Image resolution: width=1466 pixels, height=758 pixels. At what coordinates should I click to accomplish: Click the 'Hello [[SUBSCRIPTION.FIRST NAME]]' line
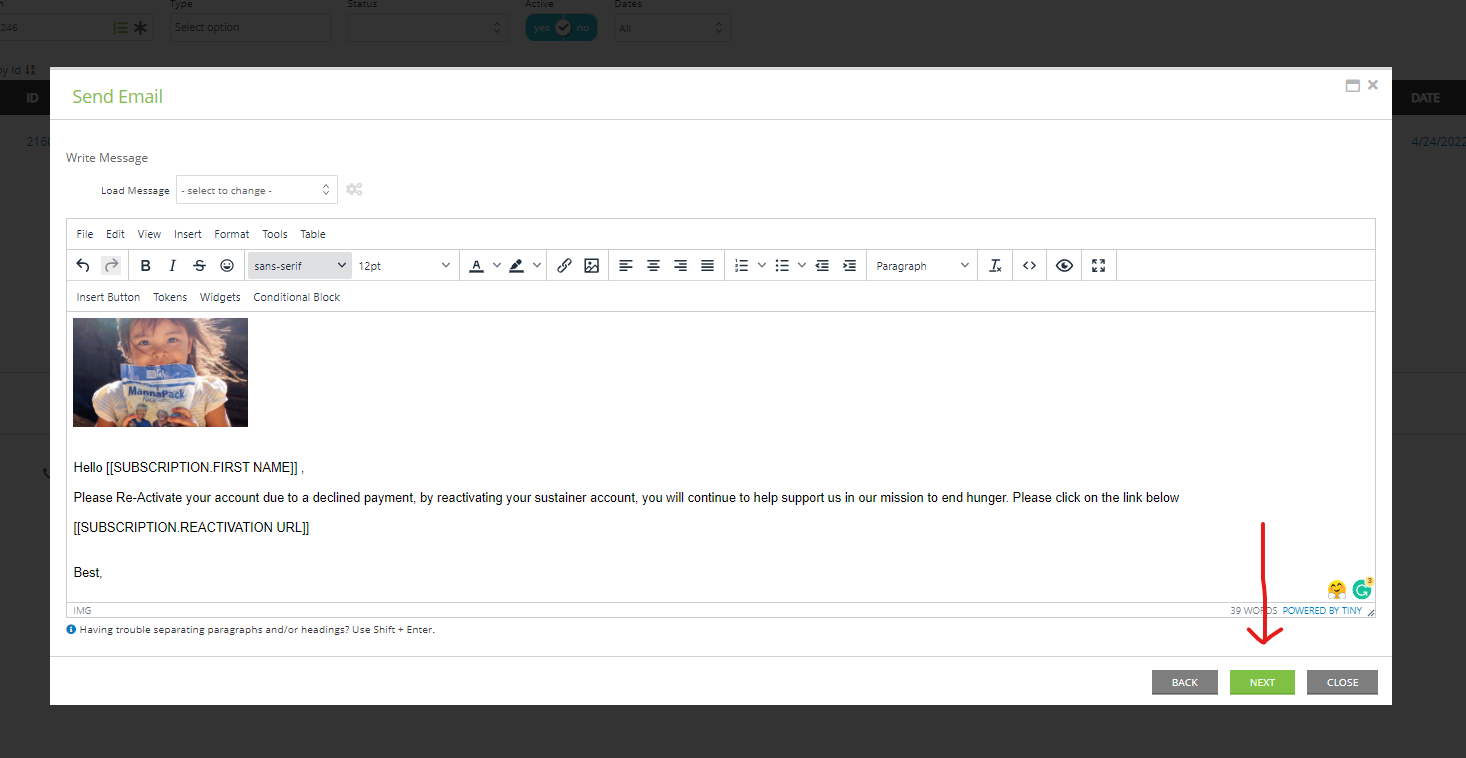pos(188,467)
